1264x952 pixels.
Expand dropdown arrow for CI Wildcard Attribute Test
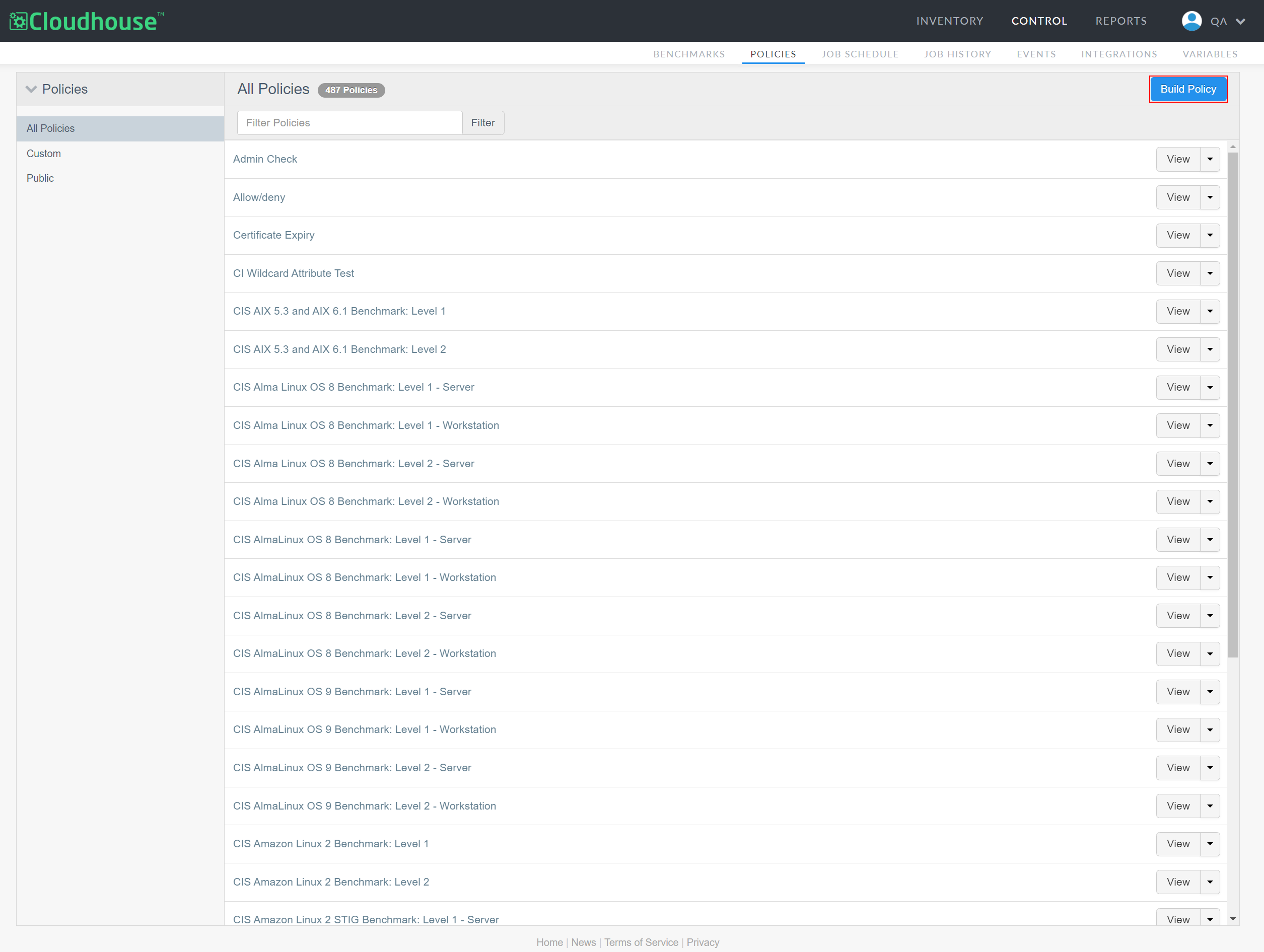1210,274
